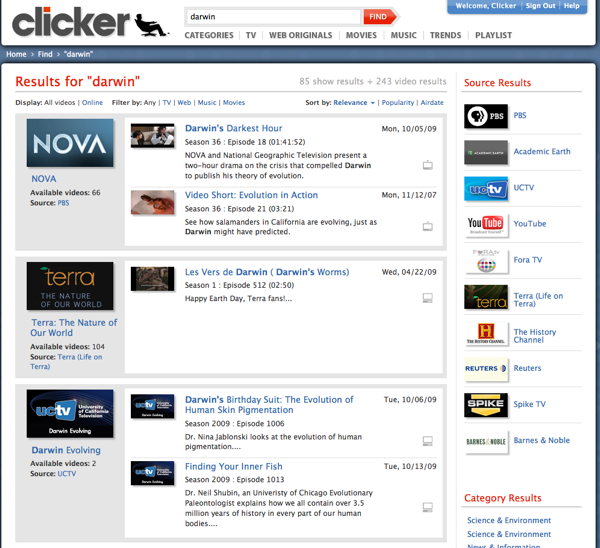The image size is (600, 548).
Task: Click the Fora TV logo icon
Action: [x=486, y=261]
